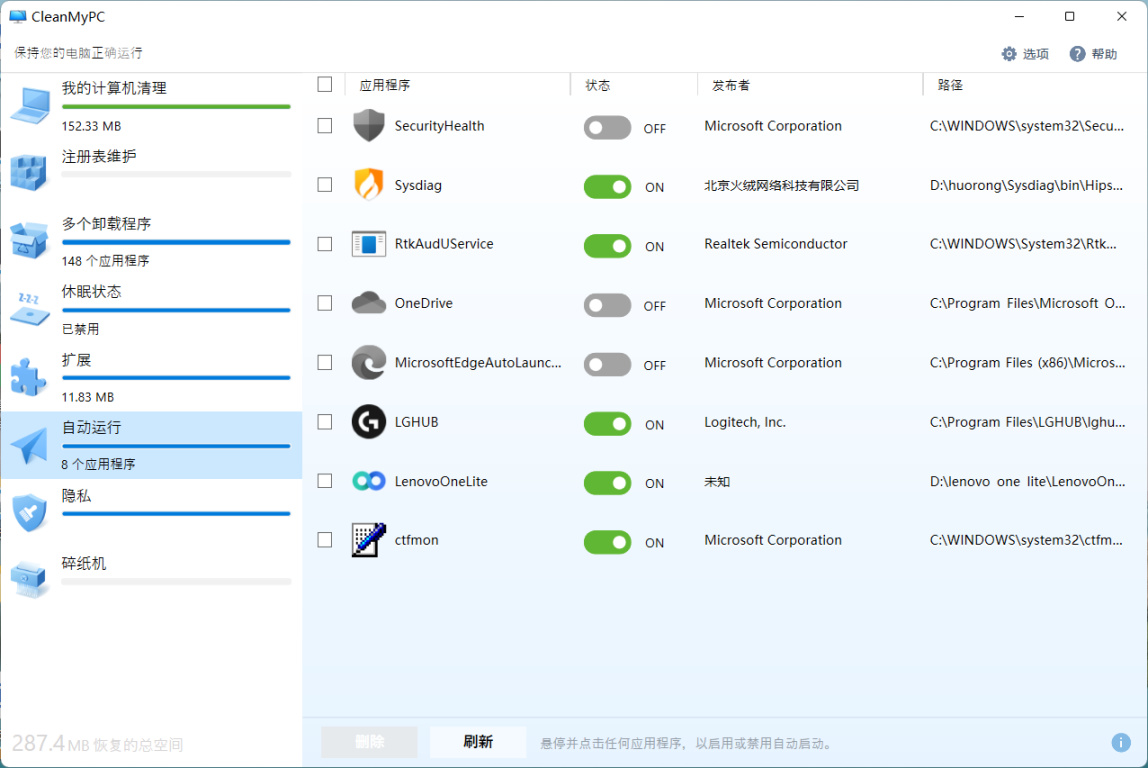This screenshot has width=1148, height=768.
Task: Click the 未知 publisher cell
Action: (717, 482)
